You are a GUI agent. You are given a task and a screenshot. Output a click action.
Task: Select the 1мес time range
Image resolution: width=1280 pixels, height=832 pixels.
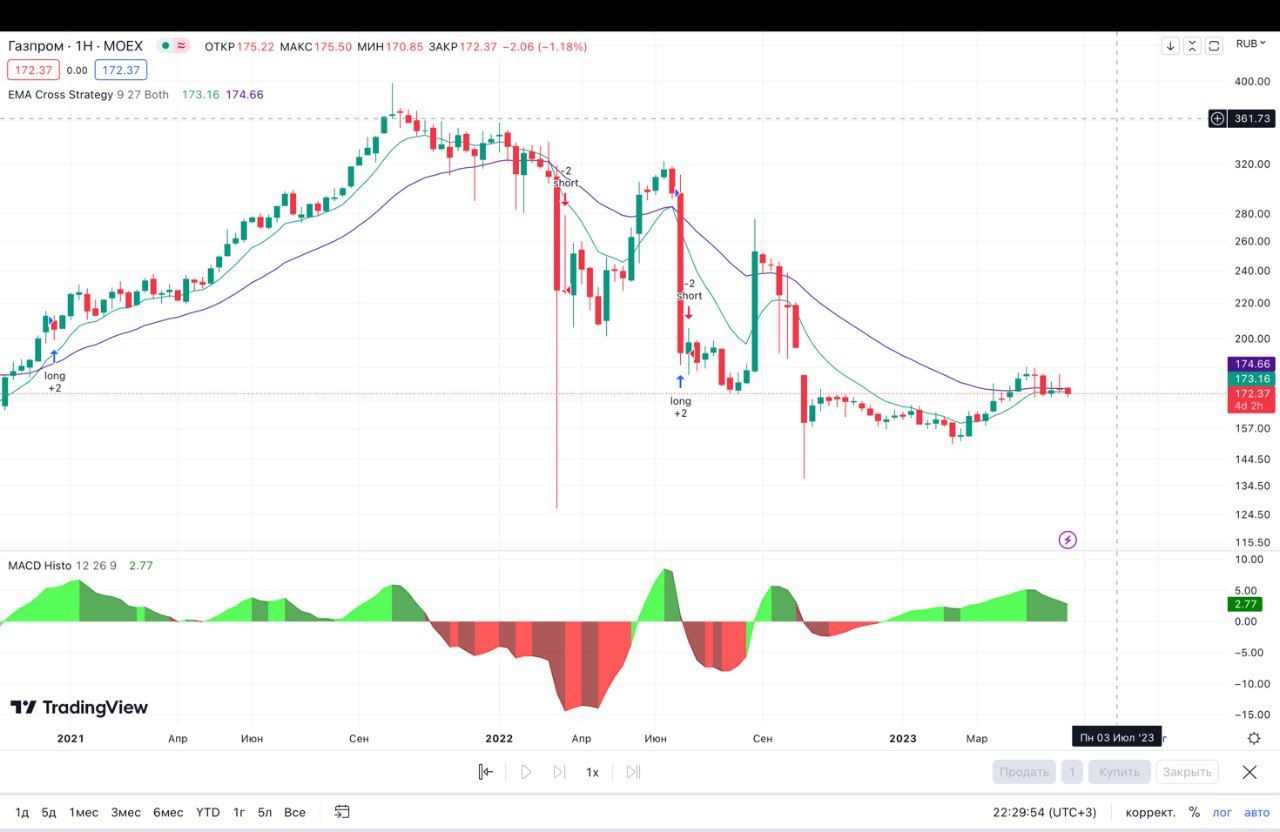pyautogui.click(x=83, y=812)
